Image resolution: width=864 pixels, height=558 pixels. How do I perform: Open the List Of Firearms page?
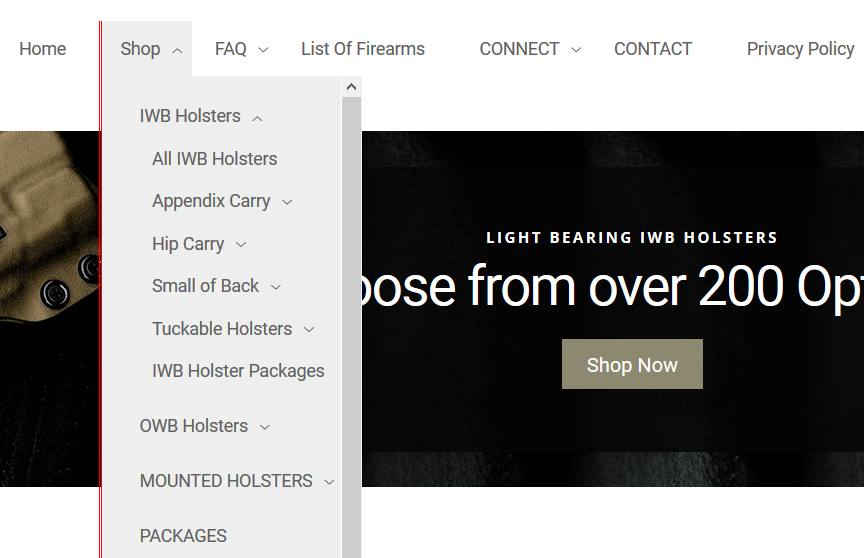pyautogui.click(x=362, y=49)
